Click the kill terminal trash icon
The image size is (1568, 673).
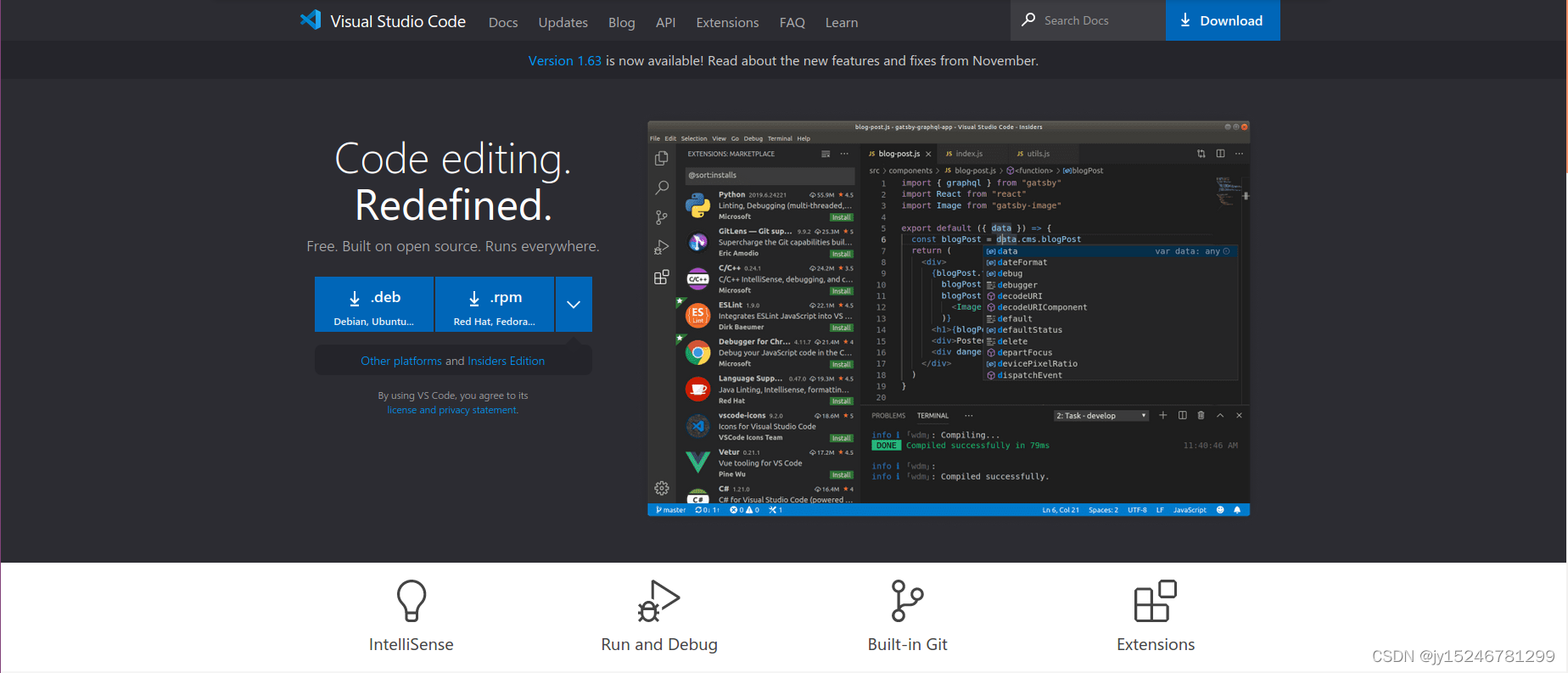tap(1201, 415)
